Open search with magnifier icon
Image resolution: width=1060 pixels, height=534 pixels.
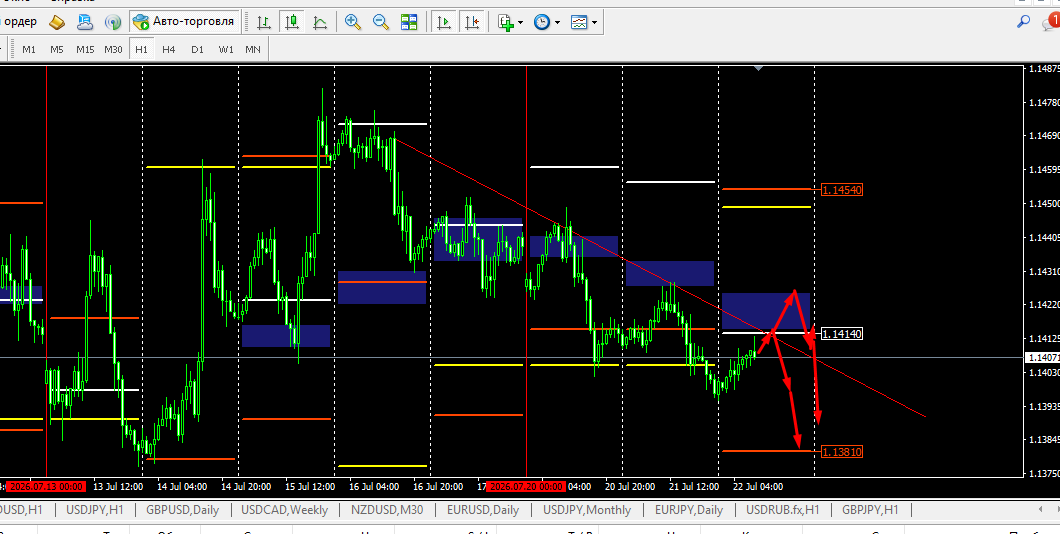[1023, 22]
